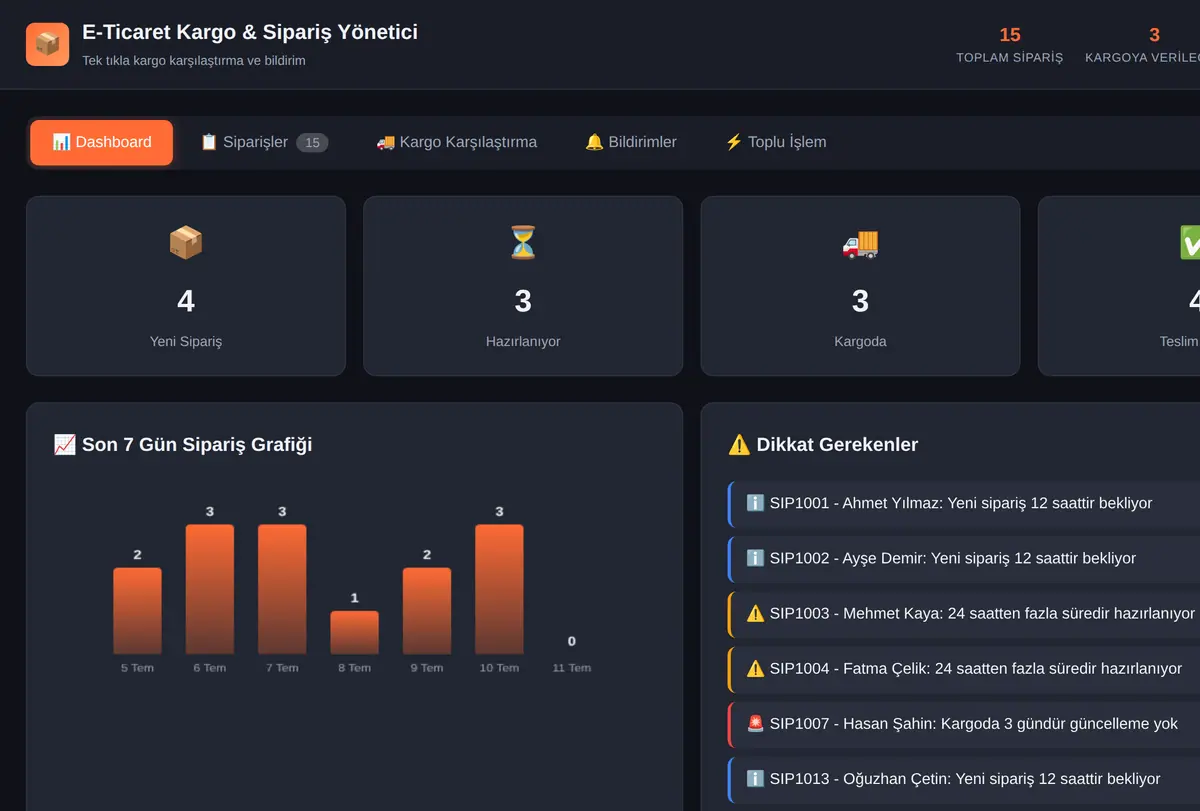Click the chart bar for 8 Tem
The height and width of the screenshot is (811, 1200).
point(354,632)
